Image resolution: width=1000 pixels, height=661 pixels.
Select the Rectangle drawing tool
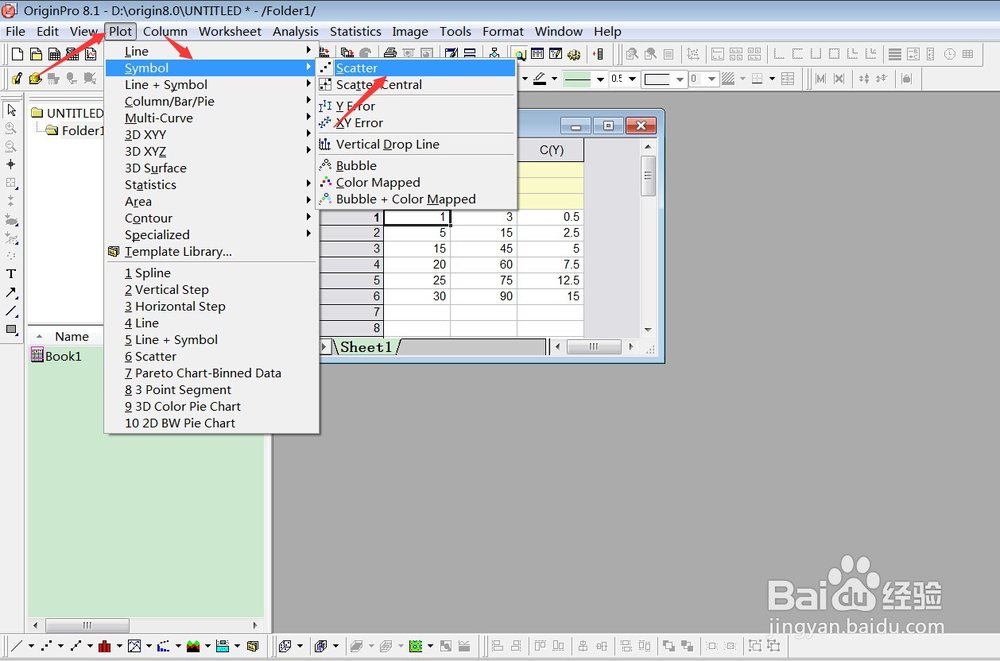tap(11, 329)
